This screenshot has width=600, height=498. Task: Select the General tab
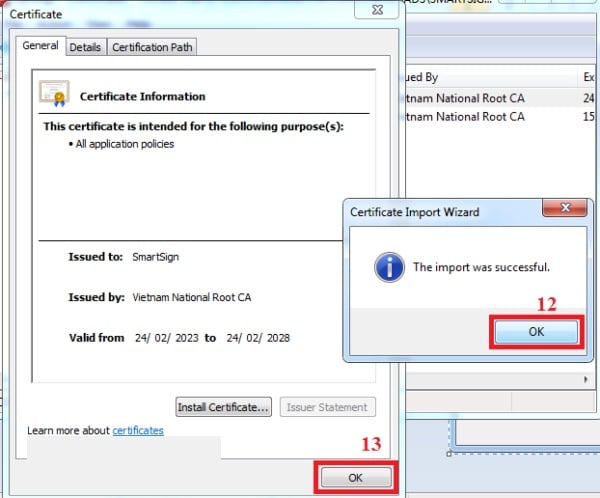41,46
